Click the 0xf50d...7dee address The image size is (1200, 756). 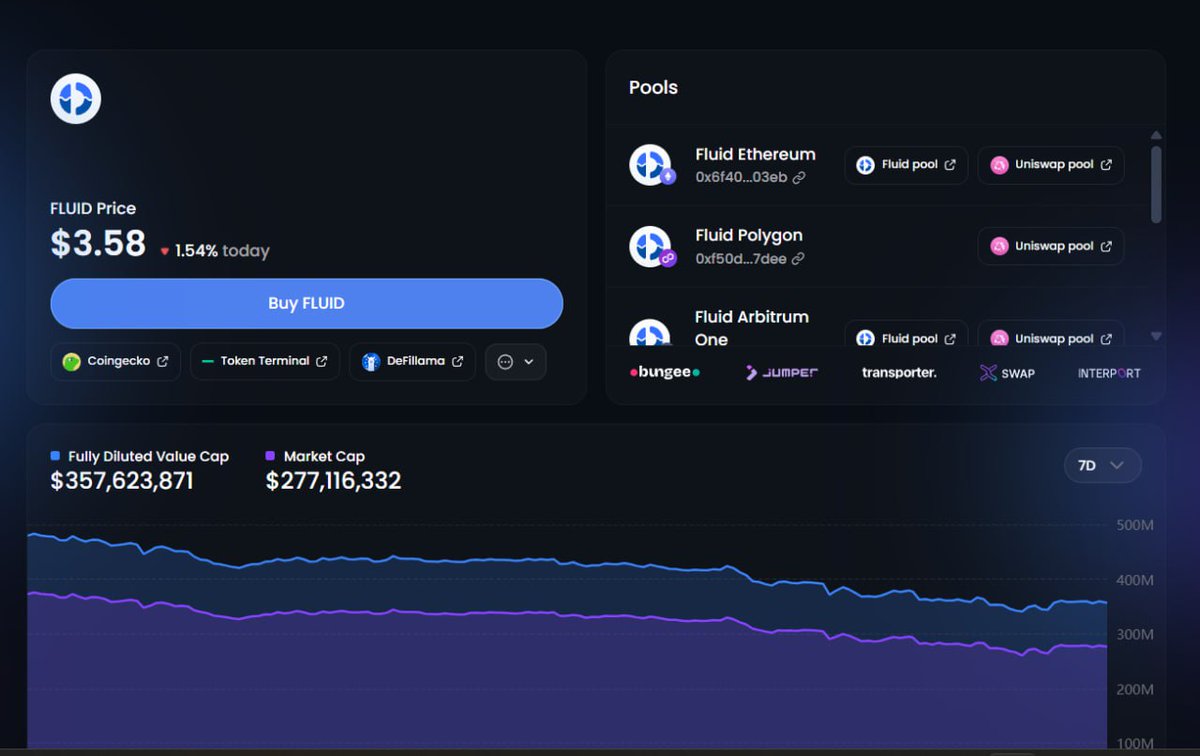point(741,259)
